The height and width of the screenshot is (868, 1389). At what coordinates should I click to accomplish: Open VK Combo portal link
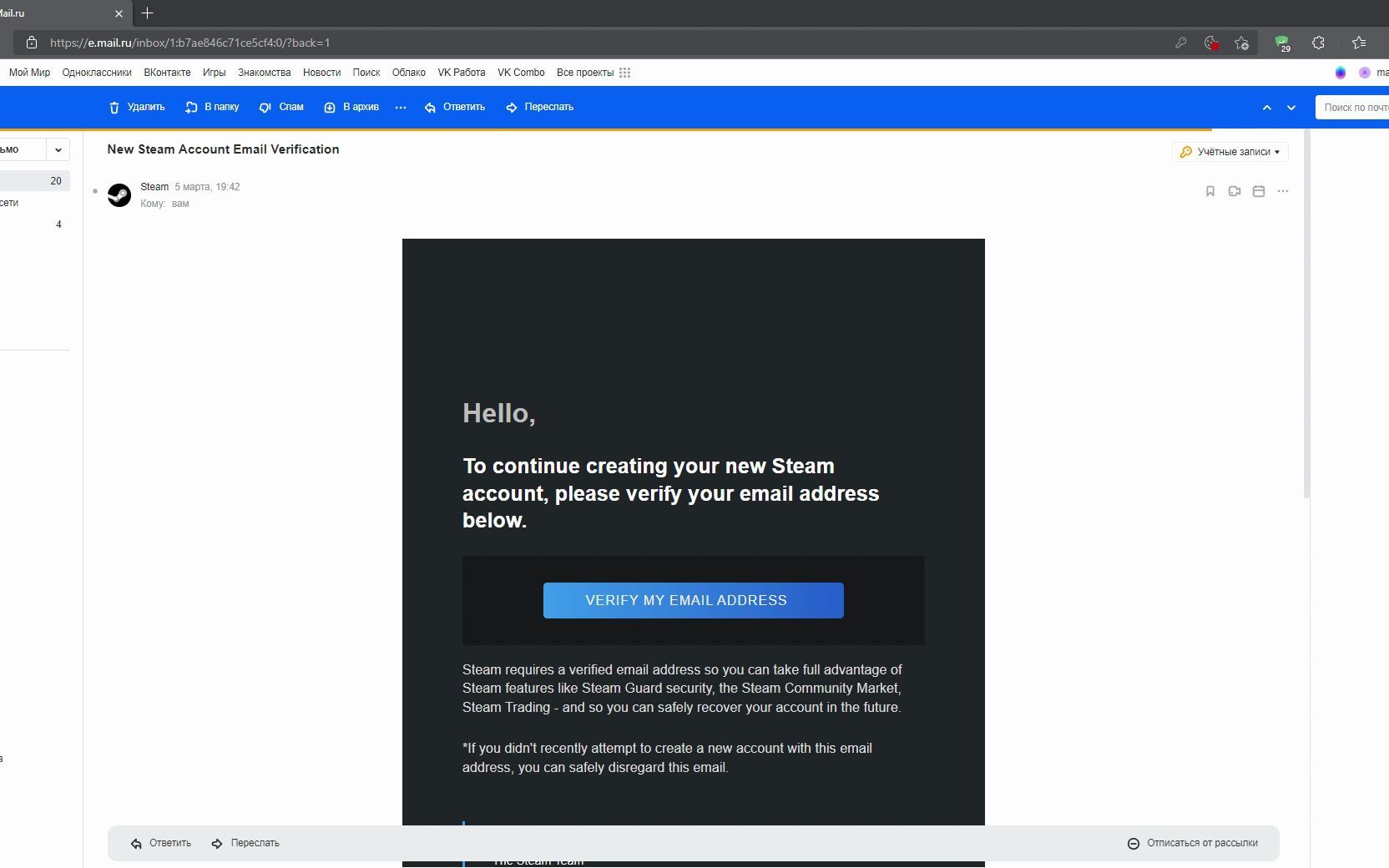(521, 73)
